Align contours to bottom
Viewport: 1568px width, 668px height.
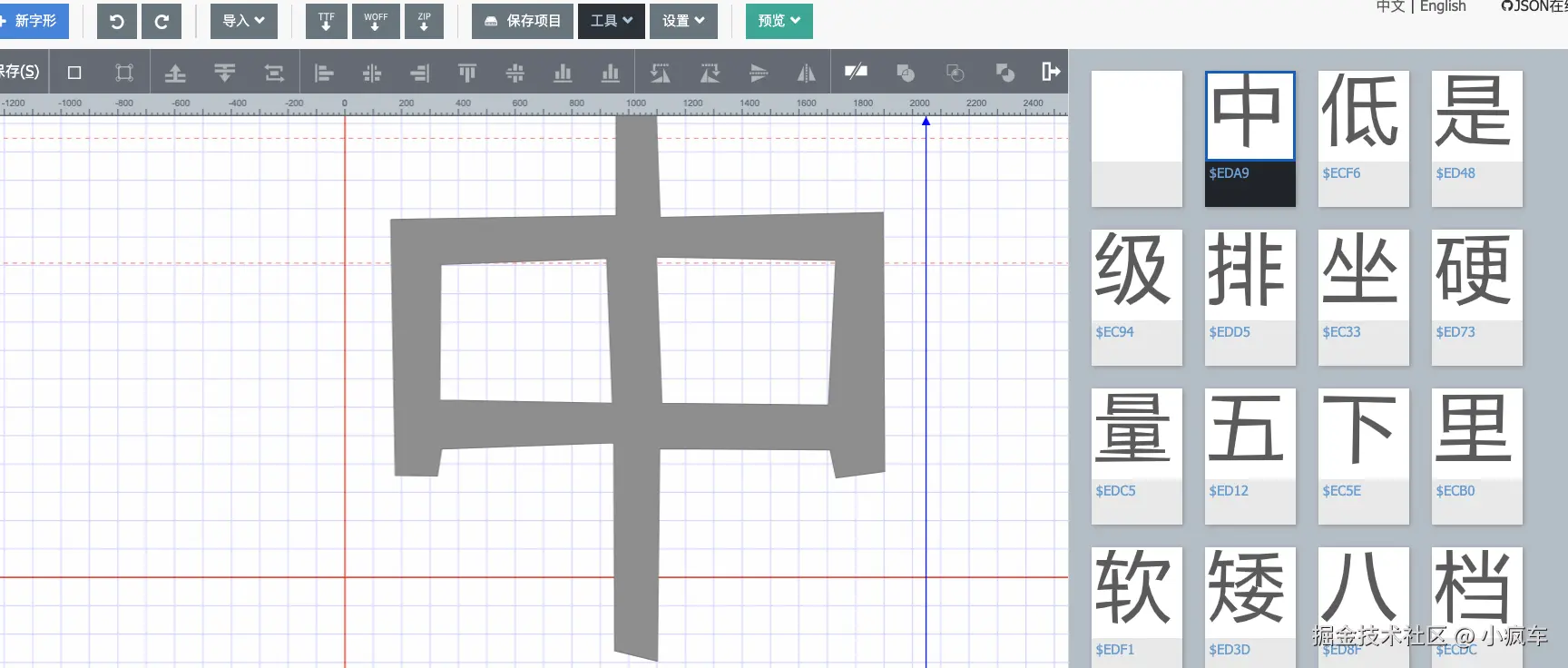click(x=563, y=73)
